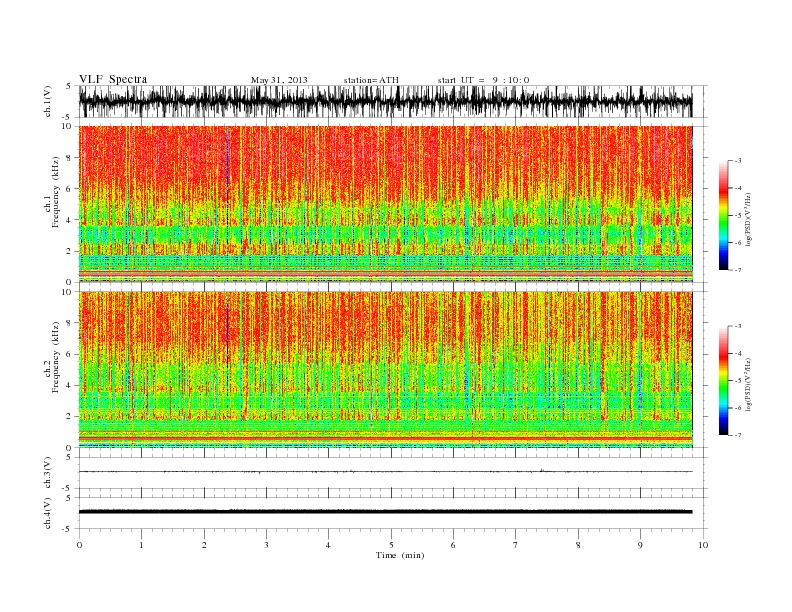Click the "6" kHz tick on ch.2 spectrogram
792x612 pixels.
point(69,354)
